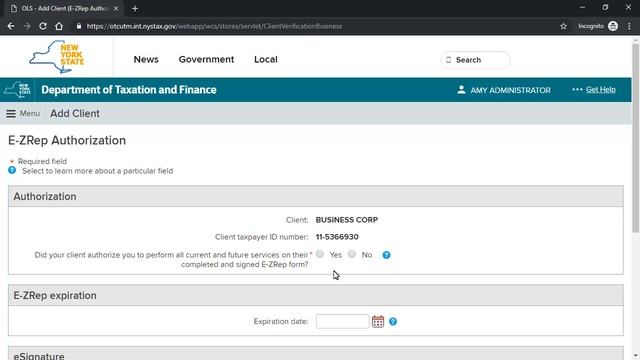Screen dimensions: 640x360
Task: Click the scrollbar down arrow
Action: 636,356
